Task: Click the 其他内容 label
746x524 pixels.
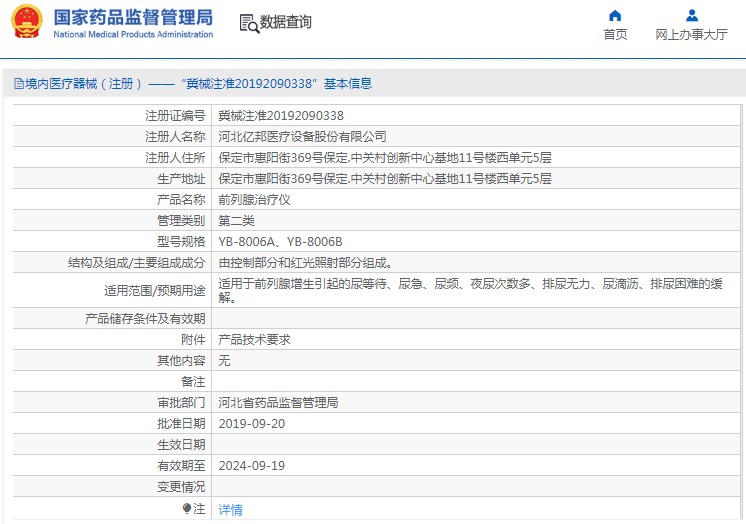Action: (x=181, y=361)
